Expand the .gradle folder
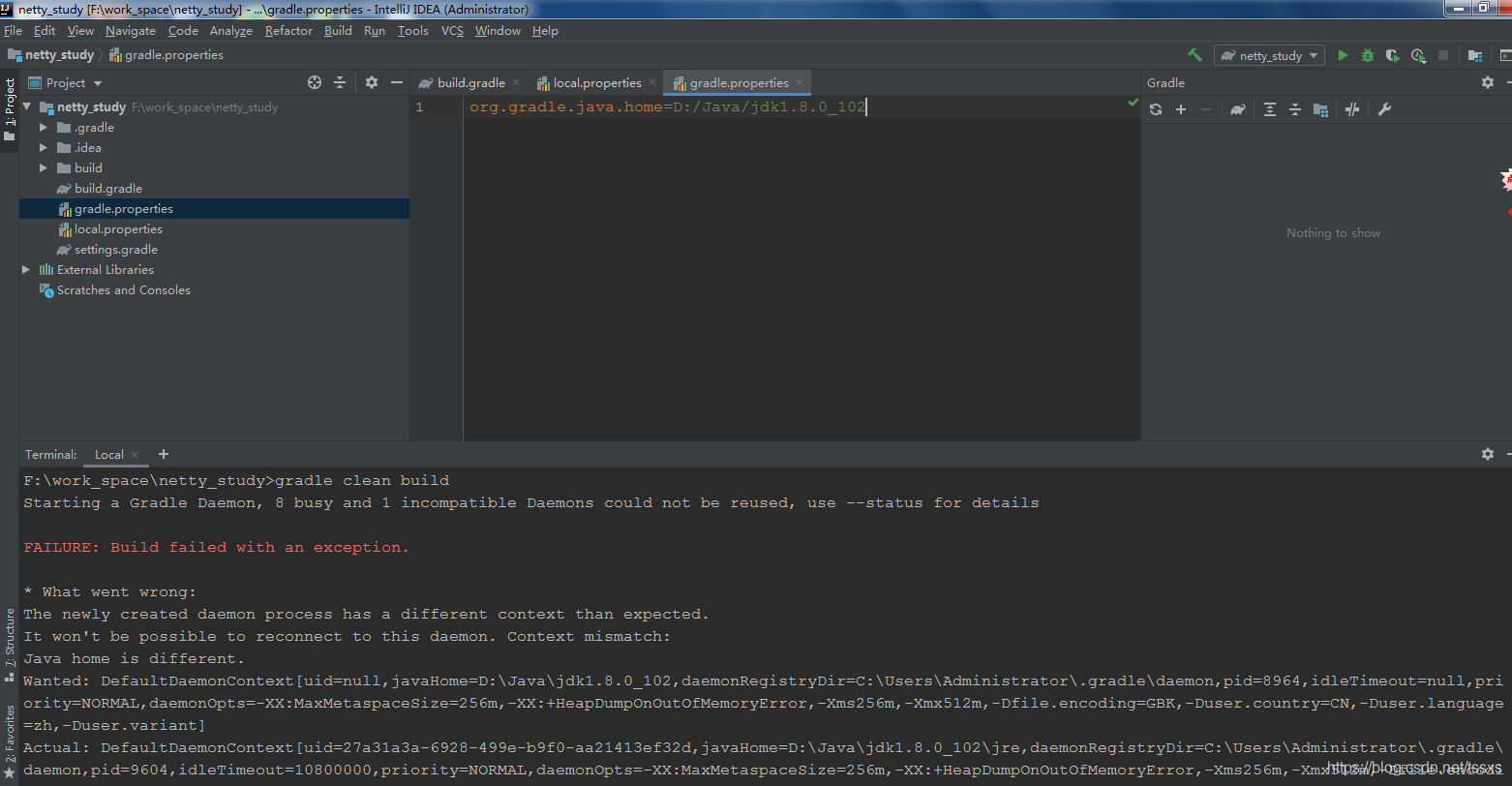Screen dimensions: 1512x786 43,127
